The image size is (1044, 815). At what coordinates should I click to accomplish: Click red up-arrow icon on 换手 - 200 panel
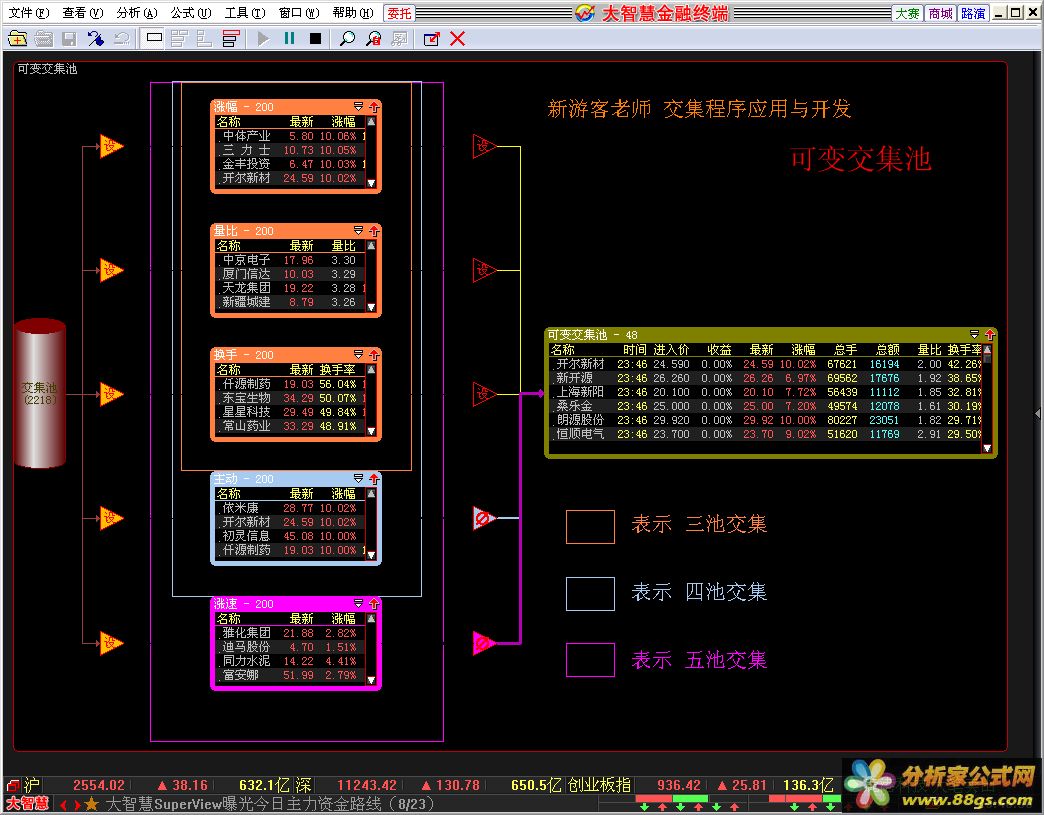[x=374, y=355]
